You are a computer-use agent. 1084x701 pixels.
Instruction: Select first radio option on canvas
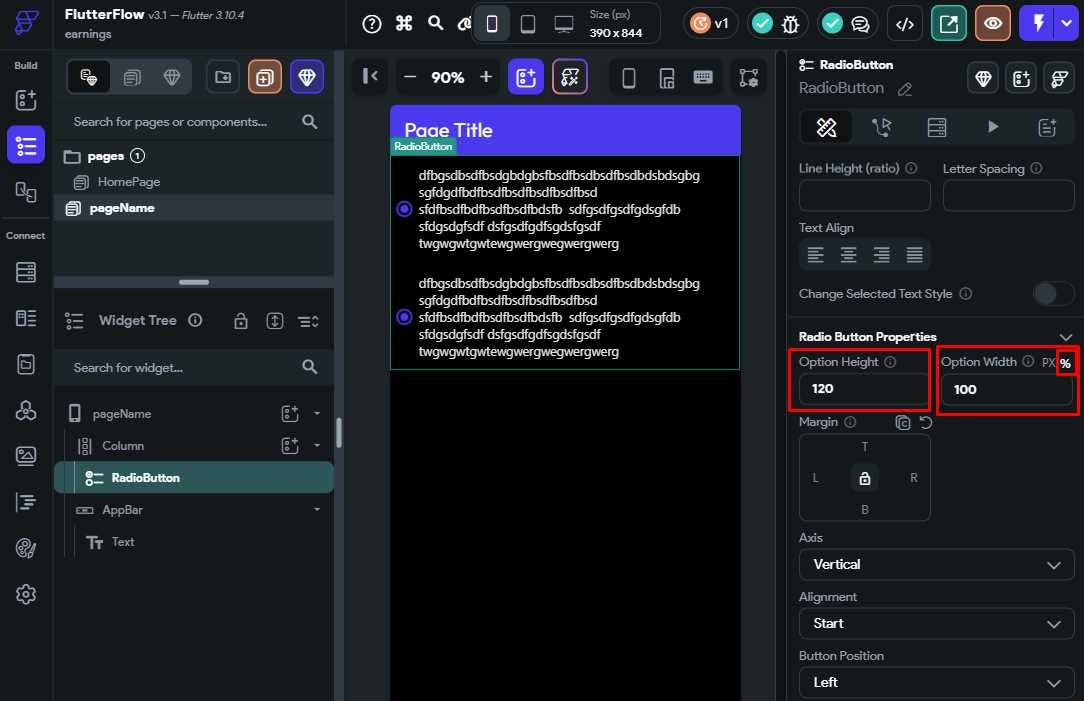tap(404, 209)
